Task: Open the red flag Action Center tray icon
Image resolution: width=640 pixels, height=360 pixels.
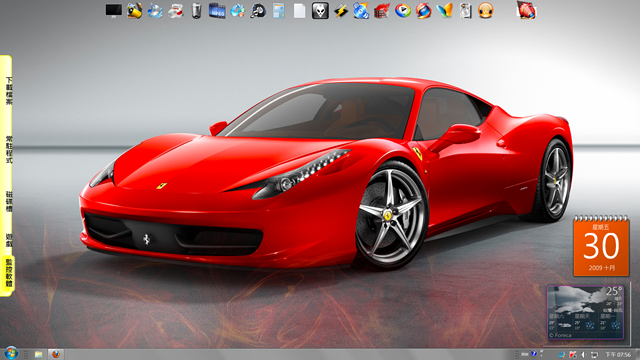Action: pos(573,355)
